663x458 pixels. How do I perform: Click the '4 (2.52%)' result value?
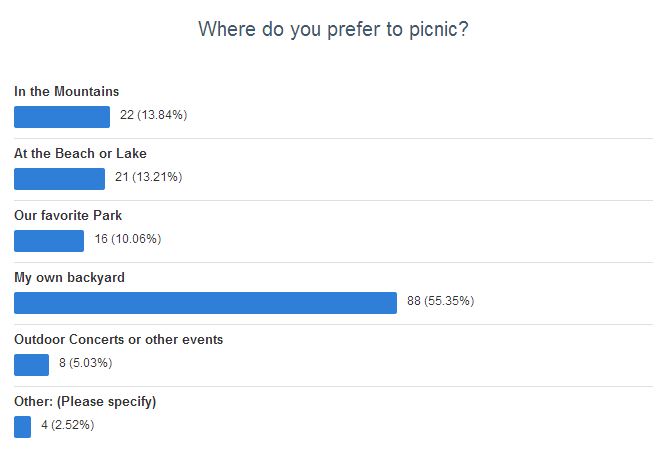coord(68,425)
